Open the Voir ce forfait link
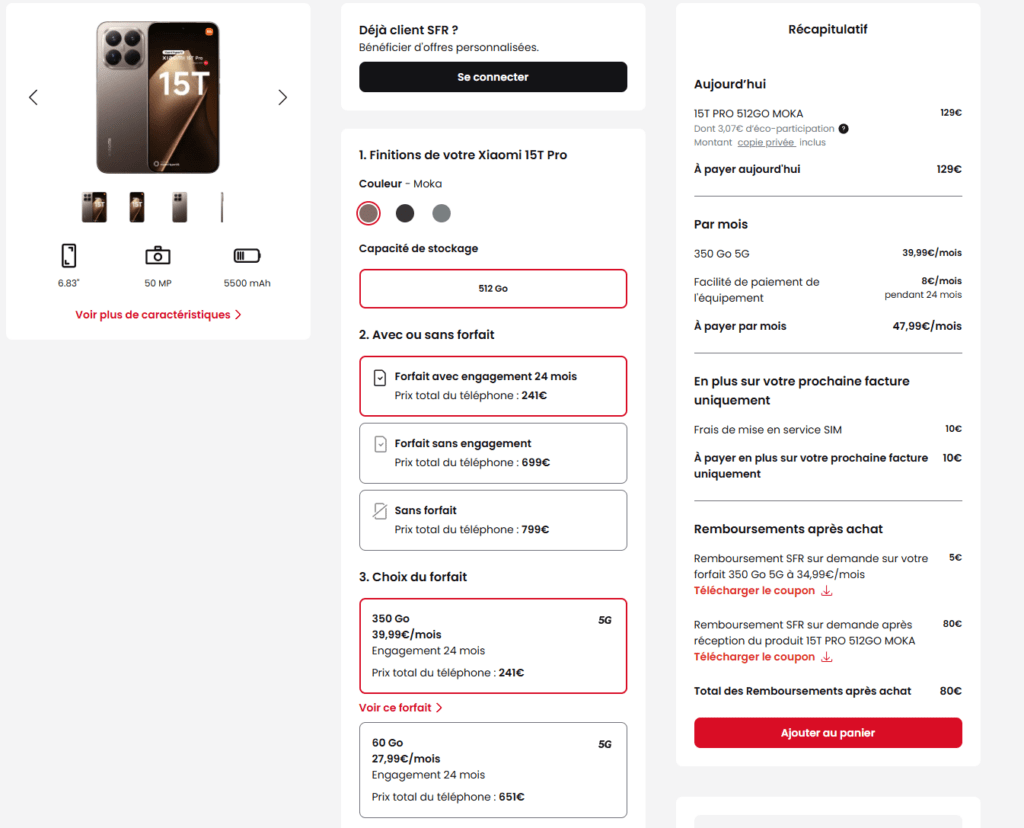This screenshot has width=1024, height=828. [x=400, y=708]
